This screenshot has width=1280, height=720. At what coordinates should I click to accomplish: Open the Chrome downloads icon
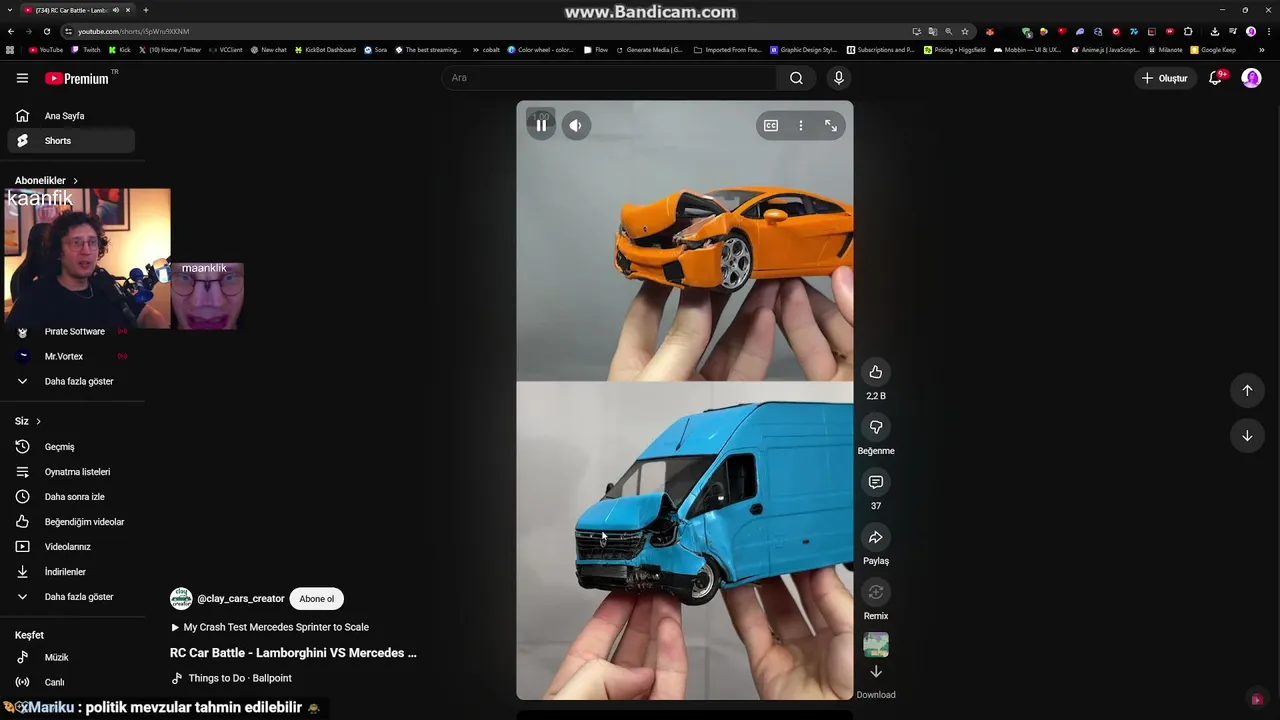(1214, 31)
